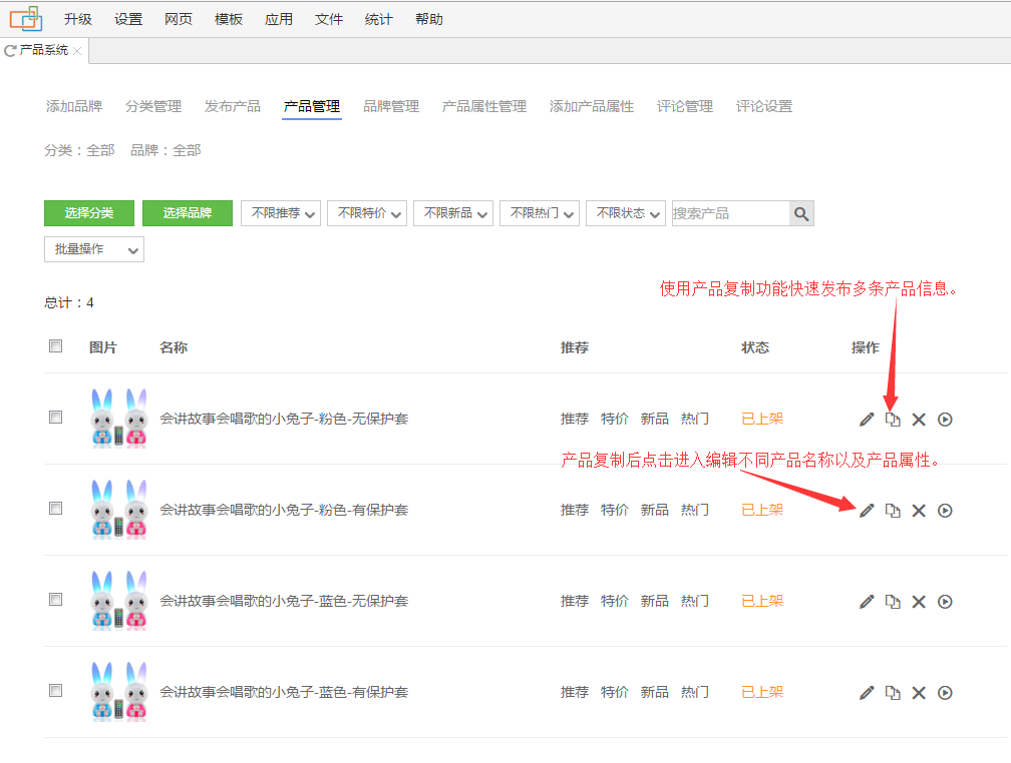The height and width of the screenshot is (763, 1011).
Task: Click the edit pencil icon for 粉色-无保护套 product
Action: [866, 419]
